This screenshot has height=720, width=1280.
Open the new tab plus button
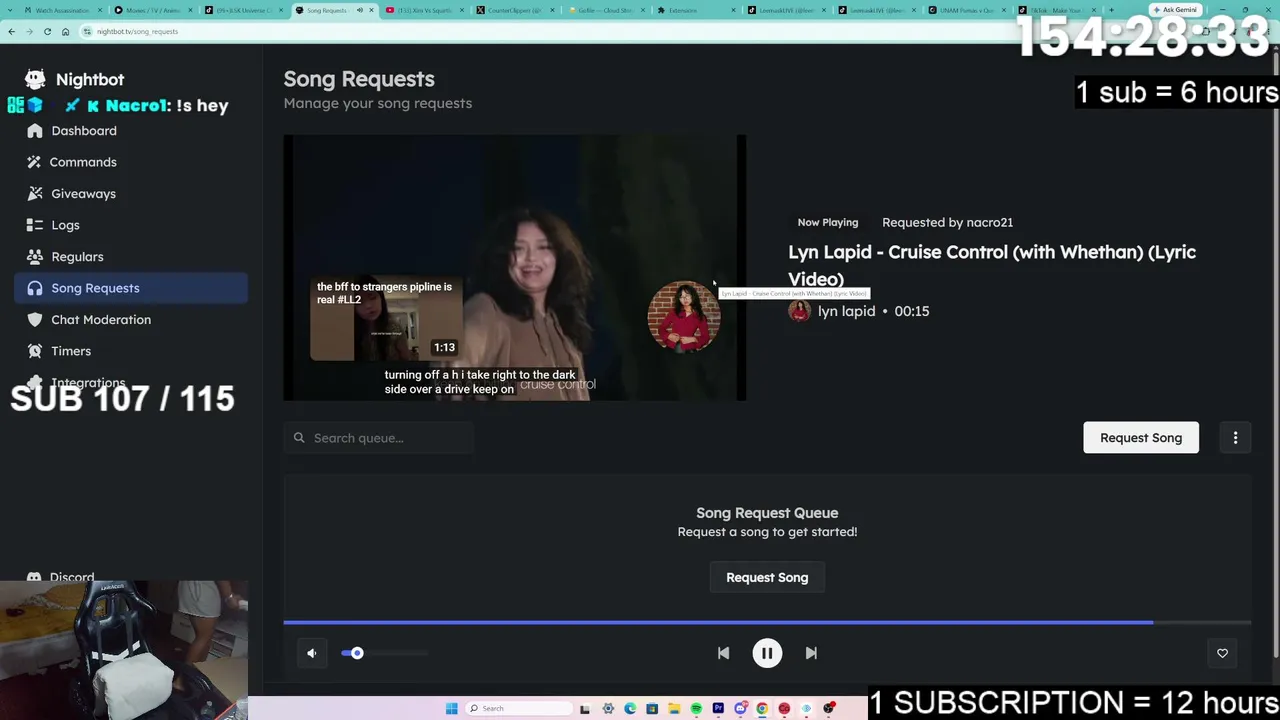click(x=1111, y=10)
